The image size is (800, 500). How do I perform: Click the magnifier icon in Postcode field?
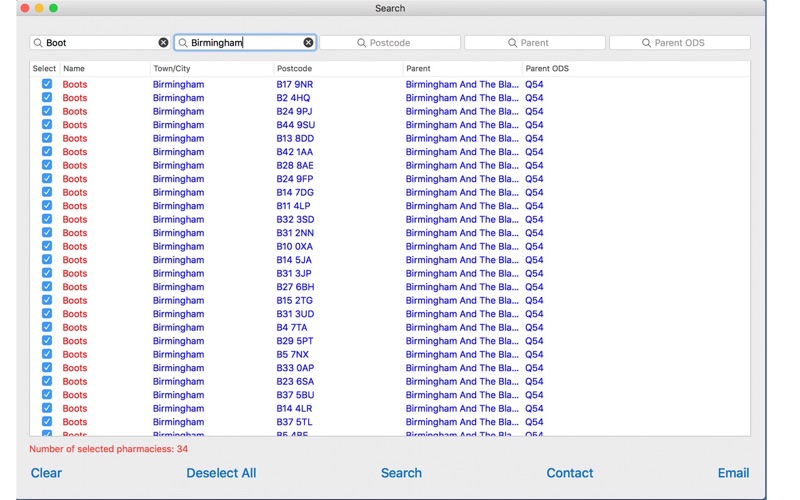point(361,43)
